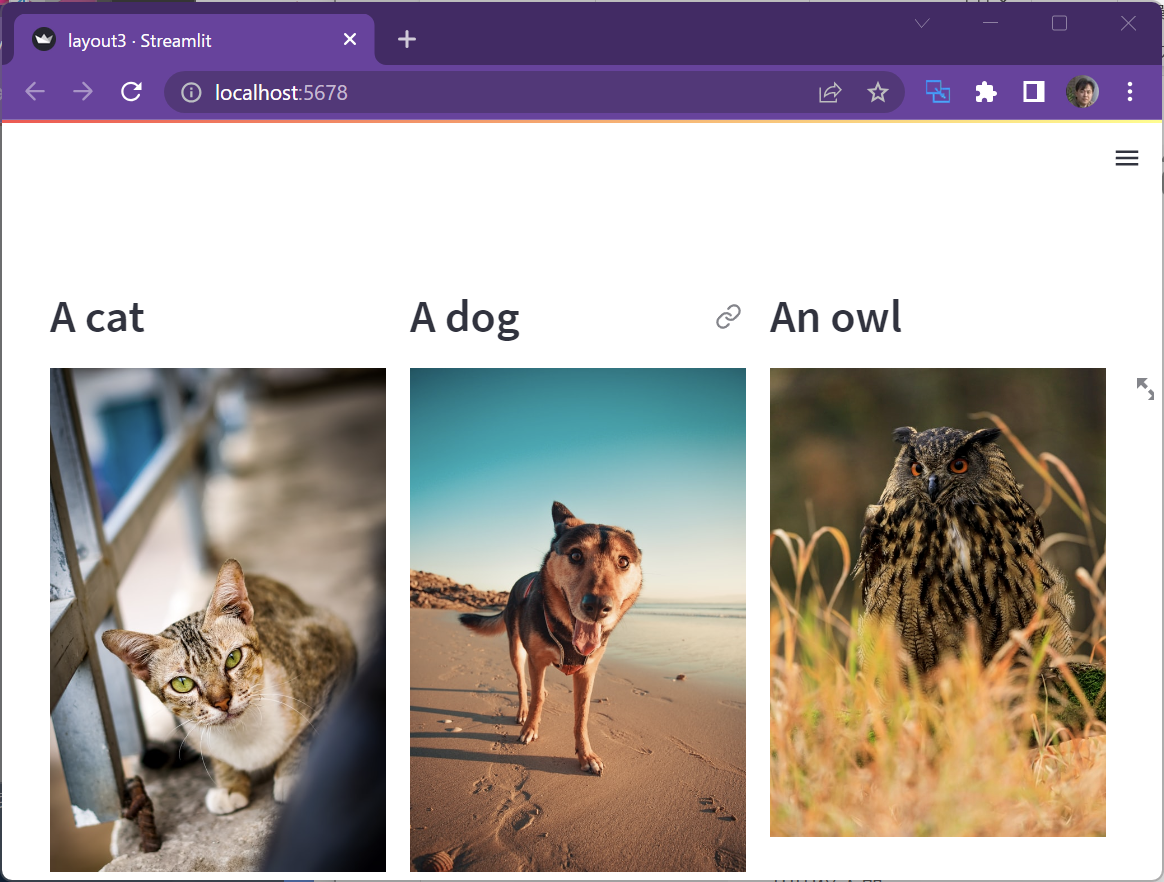Click the dog on the beach photo

[x=578, y=620]
